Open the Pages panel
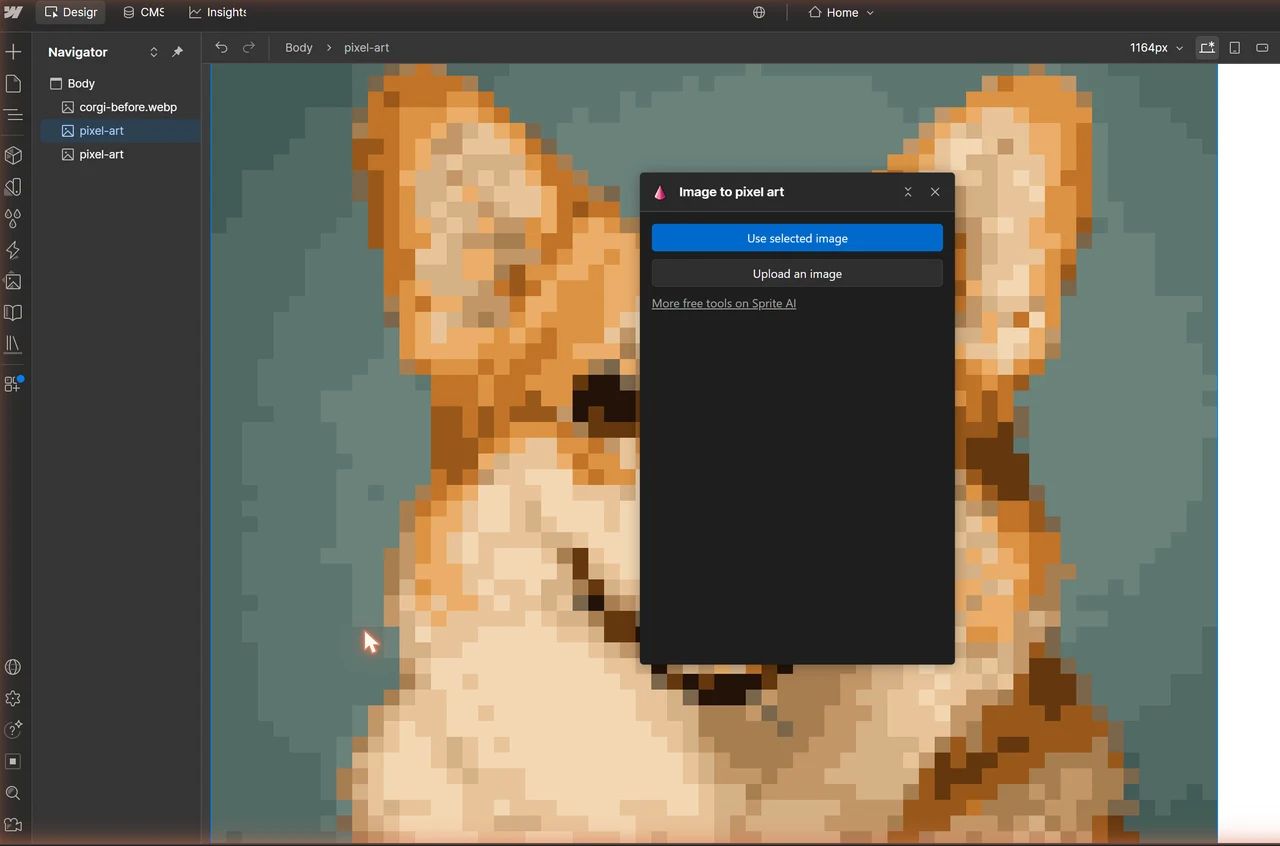Viewport: 1280px width, 846px height. coord(13,84)
